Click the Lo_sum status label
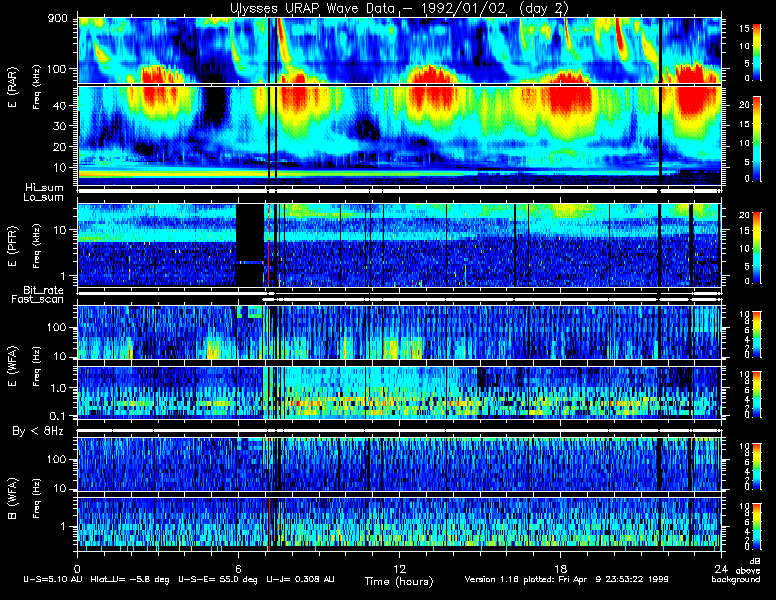This screenshot has width=776, height=600. [x=44, y=197]
